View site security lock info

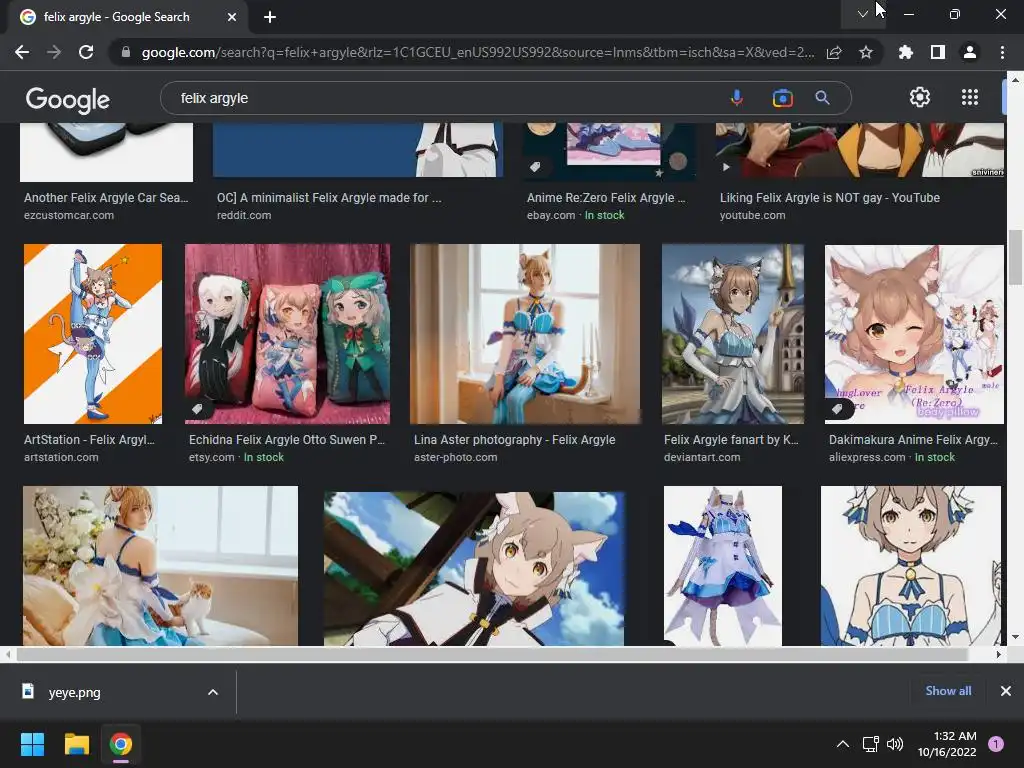(x=126, y=52)
